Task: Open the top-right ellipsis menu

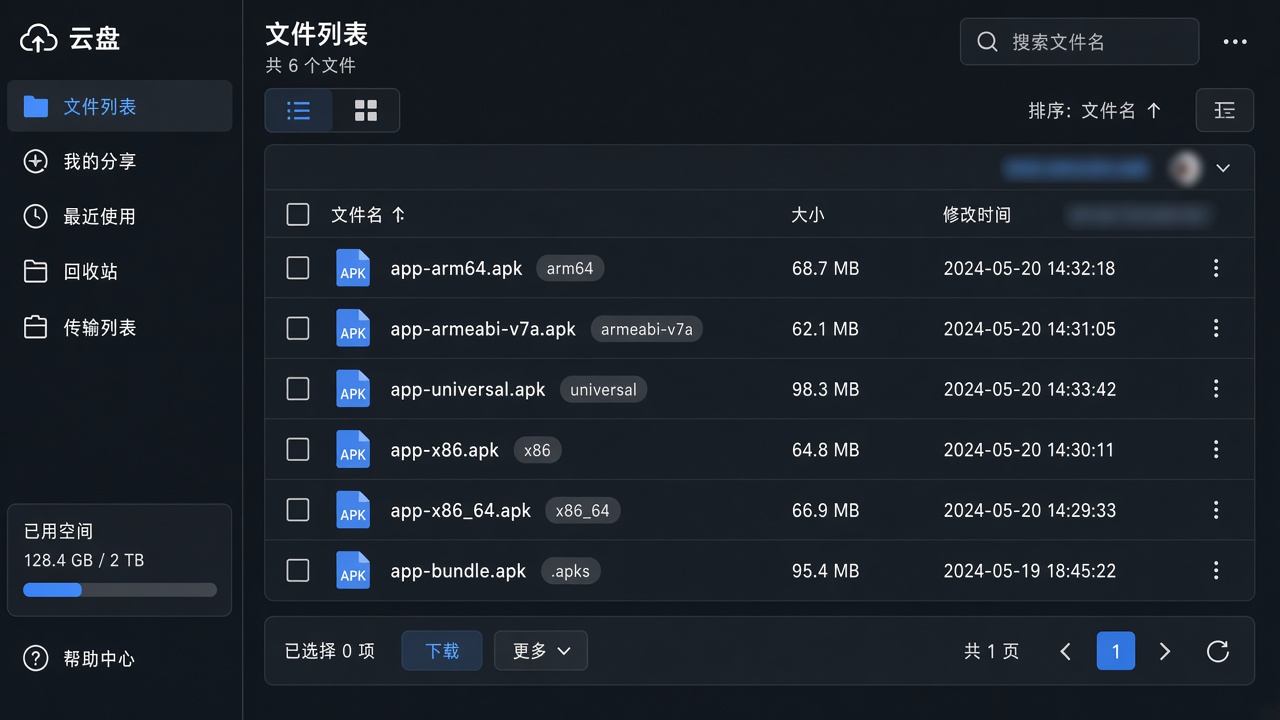Action: click(x=1235, y=42)
